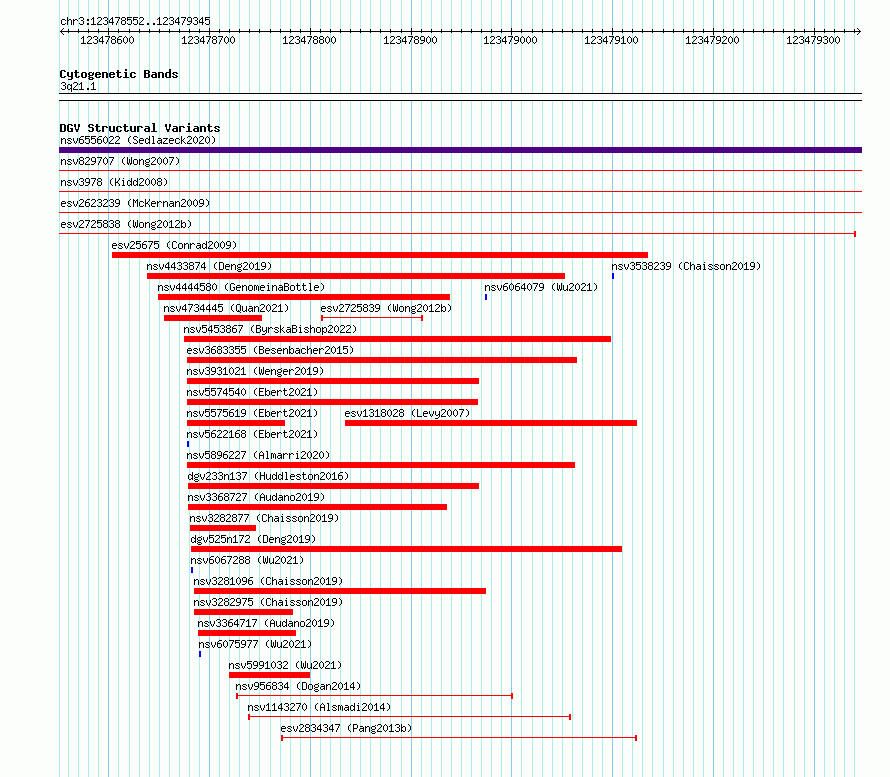Click nsv5574540 (Ebert2021) label
The image size is (890, 777).
(252, 392)
